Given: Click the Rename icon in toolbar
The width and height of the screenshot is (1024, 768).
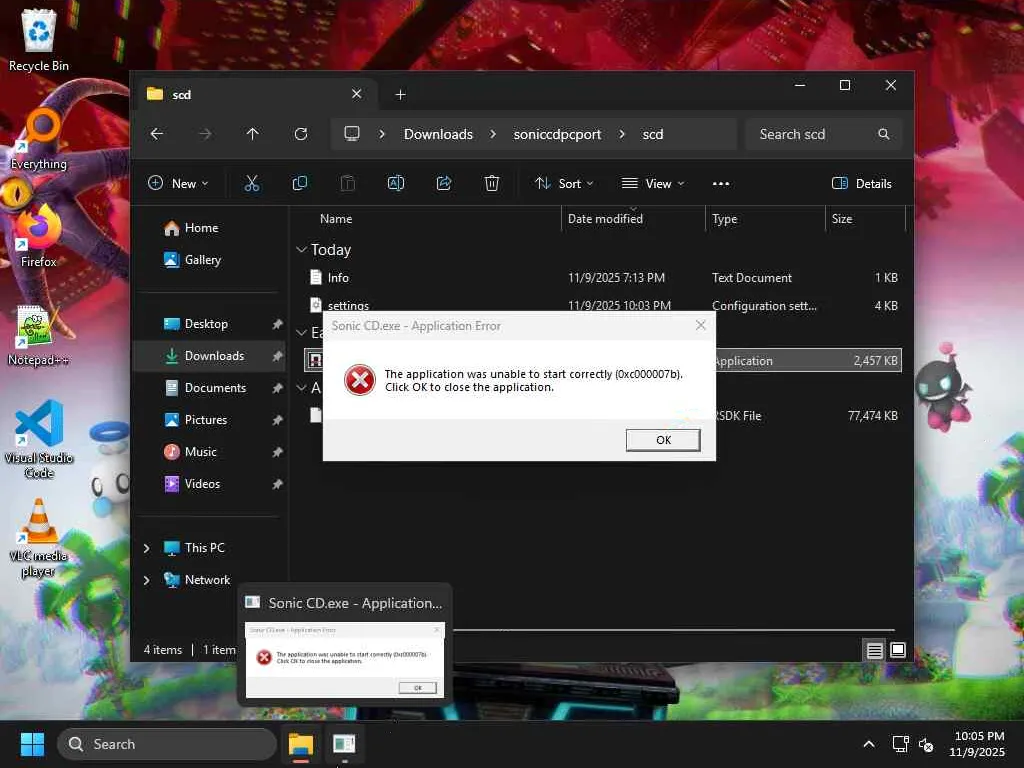Looking at the screenshot, I should pyautogui.click(x=396, y=184).
